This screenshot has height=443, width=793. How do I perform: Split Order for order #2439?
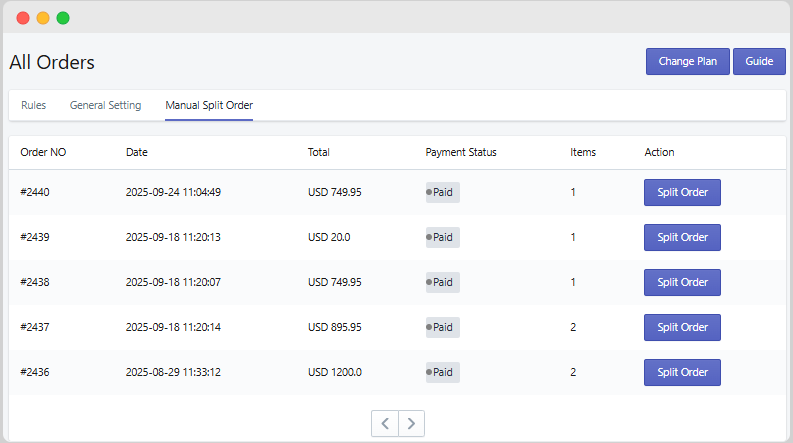click(x=682, y=237)
